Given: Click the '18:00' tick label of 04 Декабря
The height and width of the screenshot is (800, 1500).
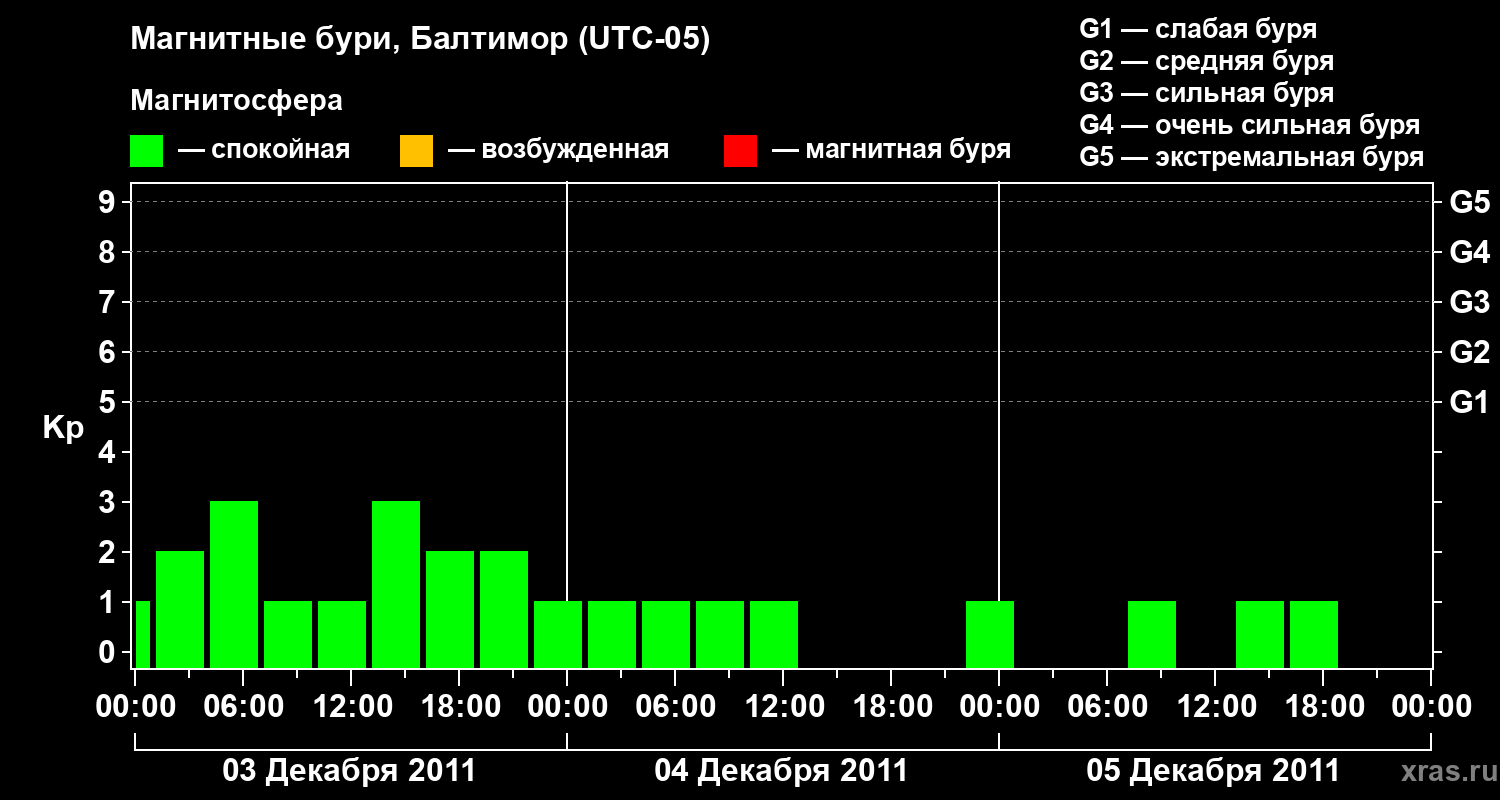Looking at the screenshot, I should click(x=891, y=707).
